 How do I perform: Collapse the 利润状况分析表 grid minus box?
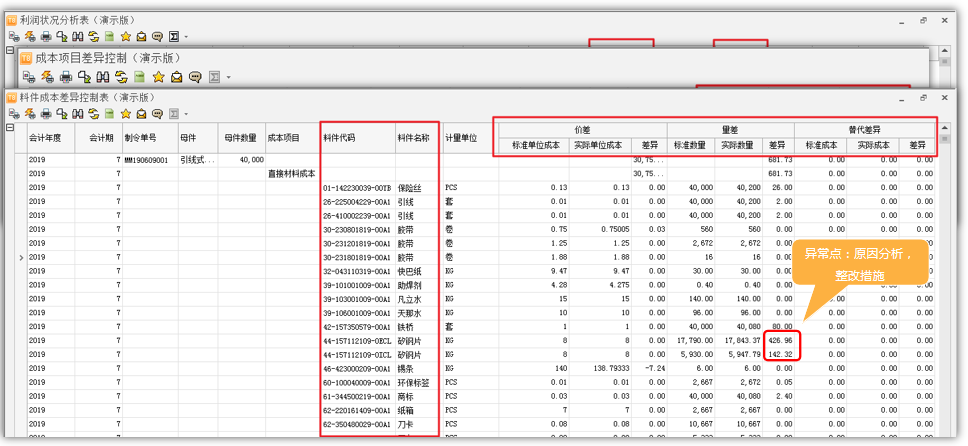10,50
